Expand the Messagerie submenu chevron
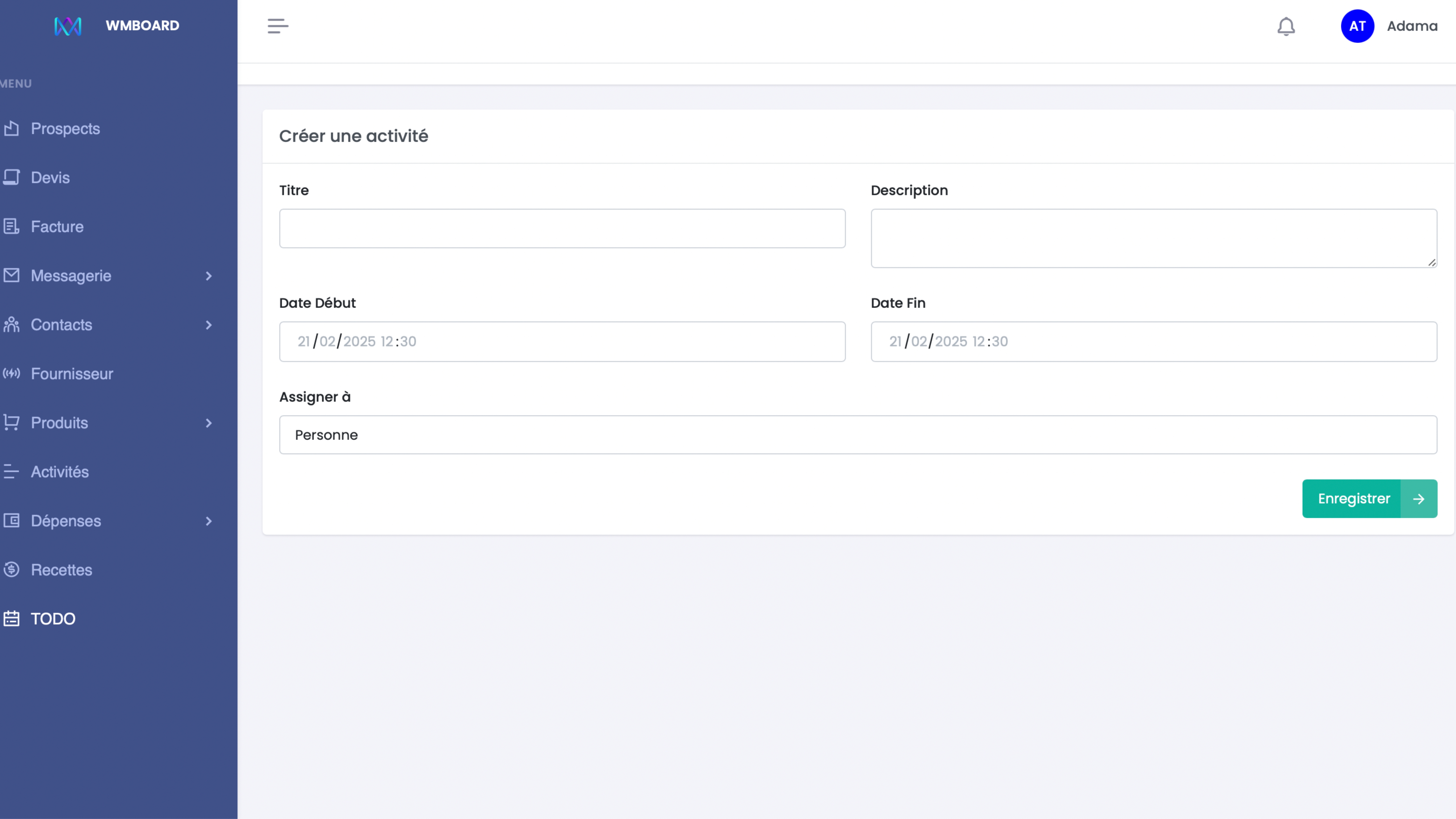The image size is (1456, 819). coord(208,276)
